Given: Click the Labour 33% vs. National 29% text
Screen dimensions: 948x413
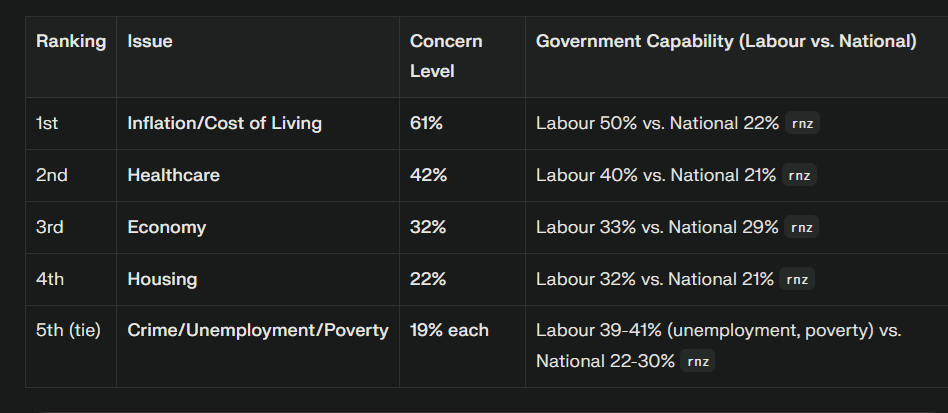Looking at the screenshot, I should click(x=657, y=228).
